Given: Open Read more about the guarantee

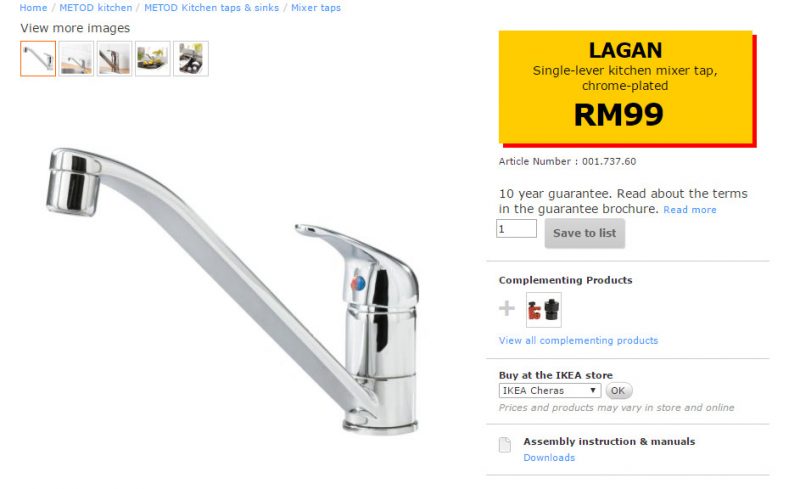Looking at the screenshot, I should pos(690,210).
